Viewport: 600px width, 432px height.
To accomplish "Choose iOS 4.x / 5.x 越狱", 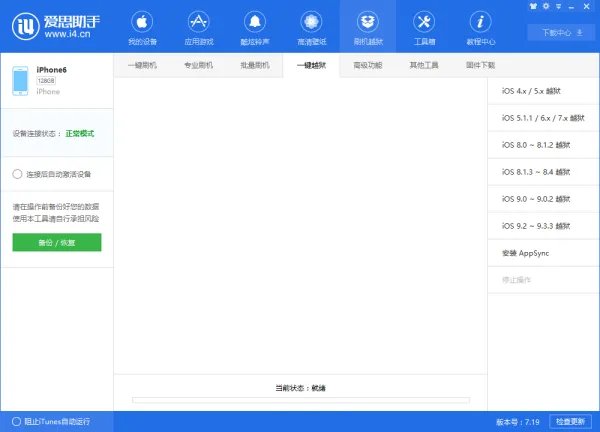I will (x=543, y=91).
